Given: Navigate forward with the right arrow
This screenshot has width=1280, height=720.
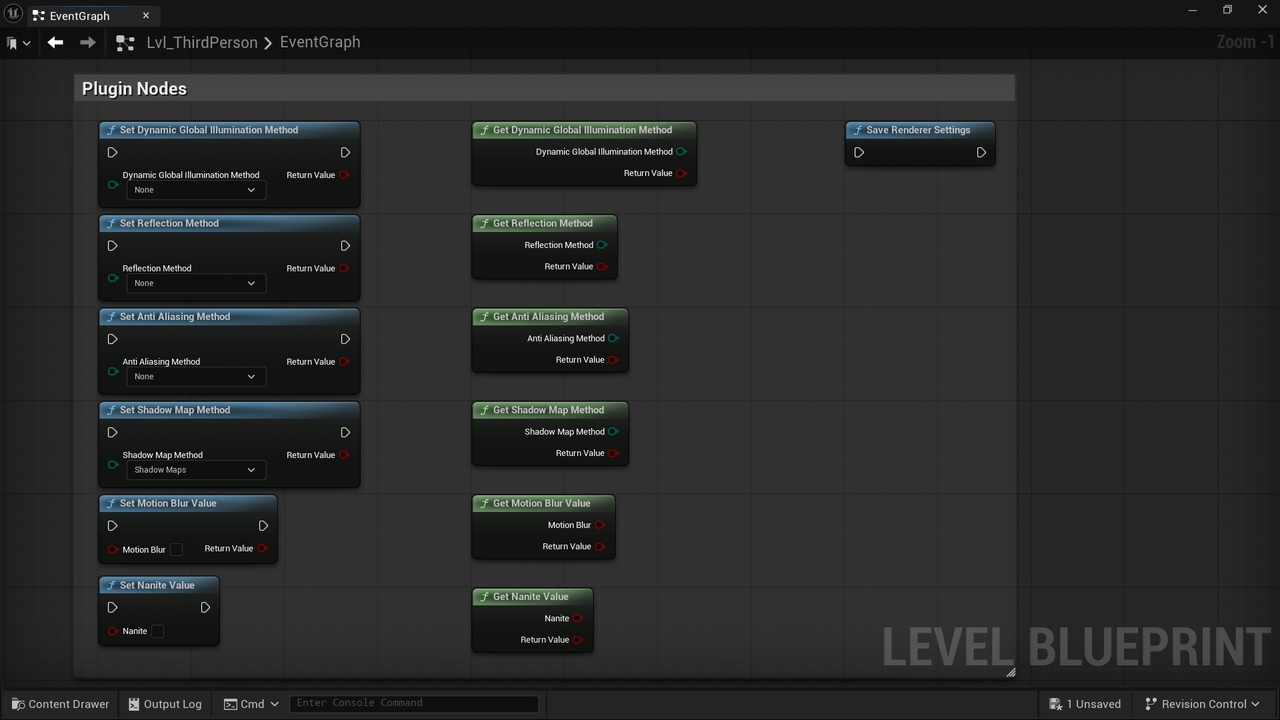Looking at the screenshot, I should pyautogui.click(x=88, y=42).
